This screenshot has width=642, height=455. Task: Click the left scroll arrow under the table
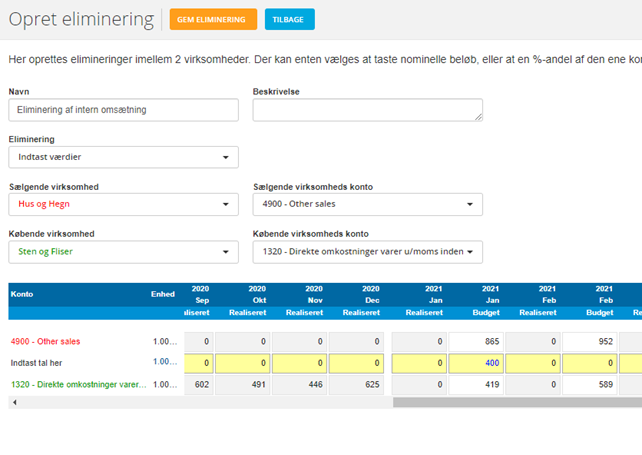13,402
